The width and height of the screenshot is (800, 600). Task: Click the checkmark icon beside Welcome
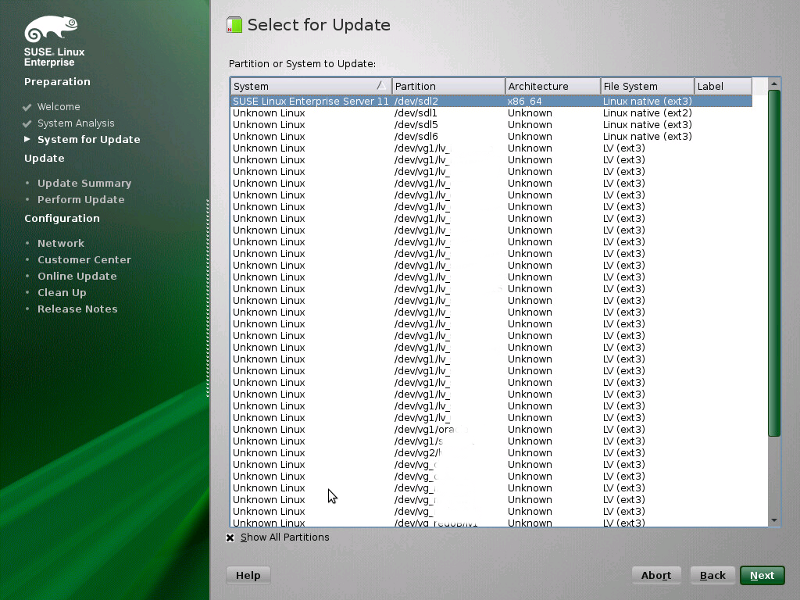27,106
